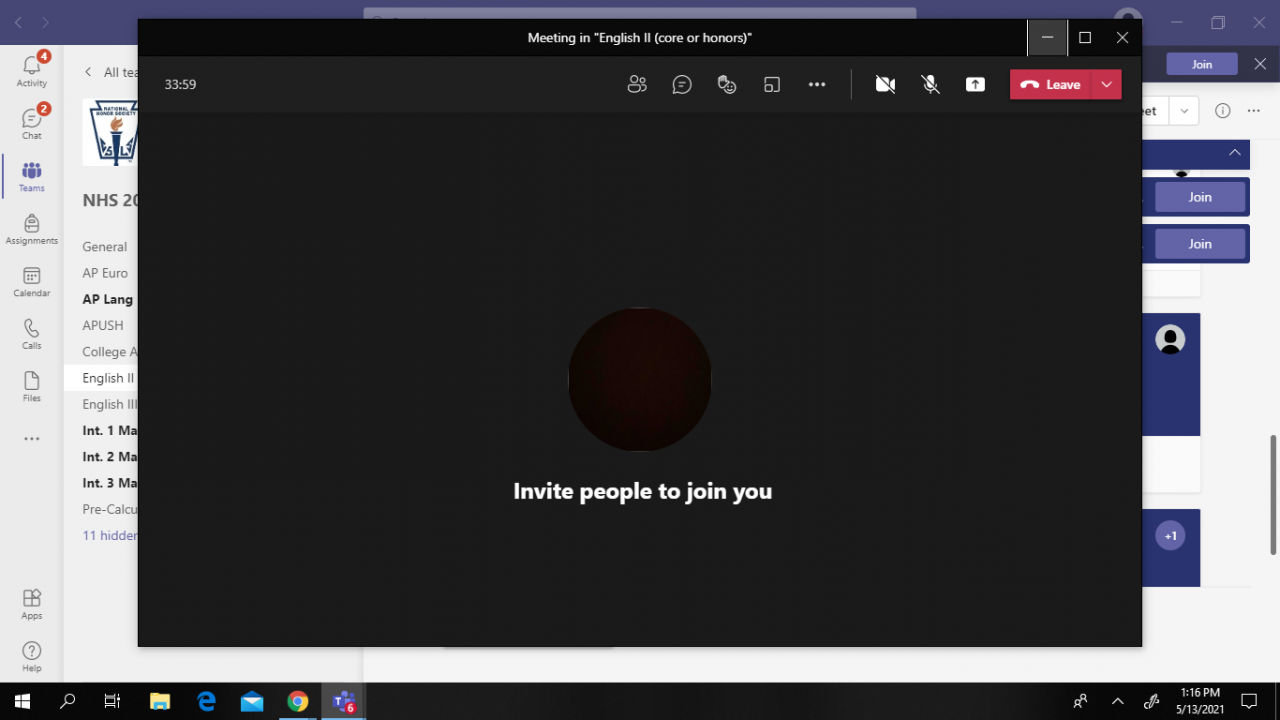Expand the Leave options dropdown arrow
This screenshot has height=720, width=1280.
click(x=1106, y=85)
